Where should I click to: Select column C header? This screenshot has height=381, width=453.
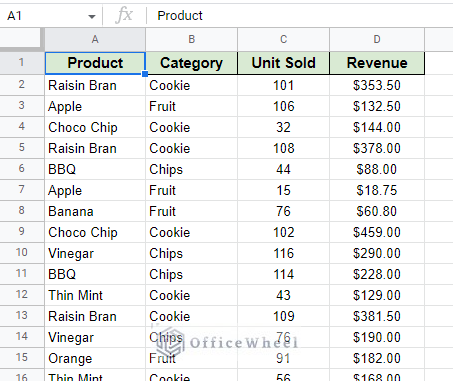(283, 39)
